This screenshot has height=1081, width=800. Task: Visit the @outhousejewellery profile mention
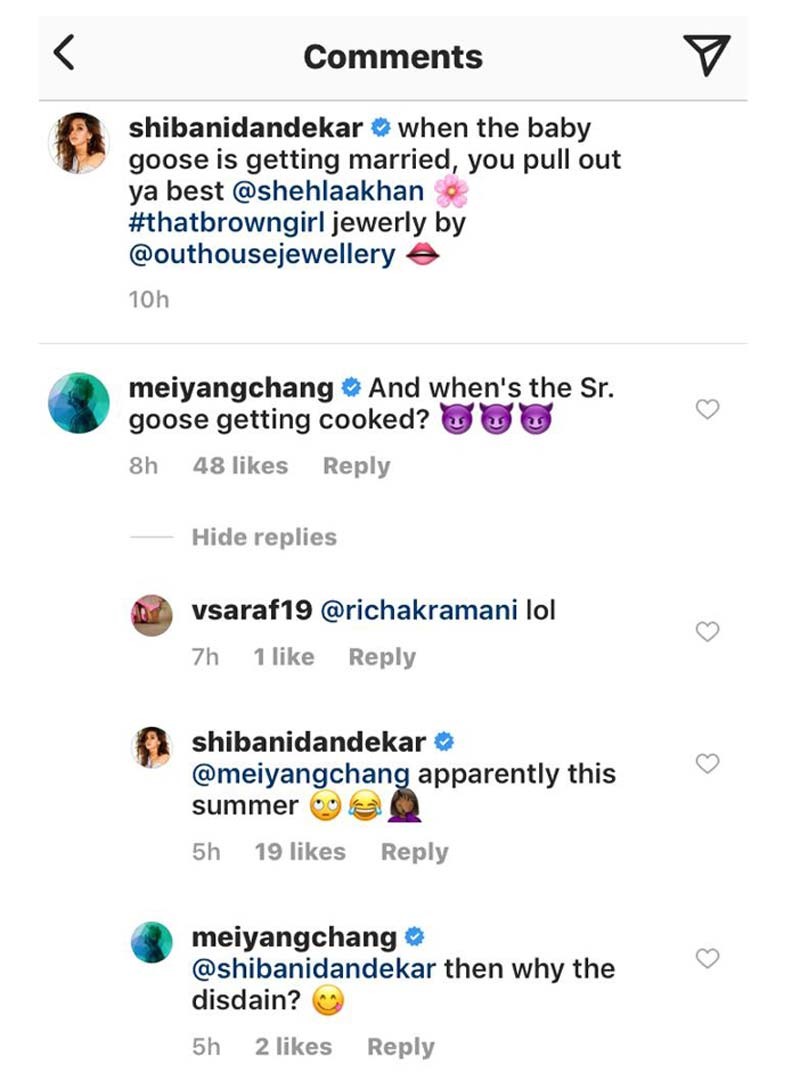point(263,255)
